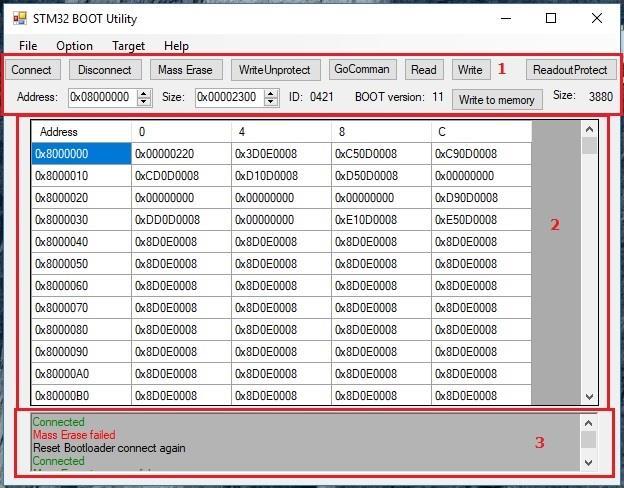Viewport: 624px width, 488px height.
Task: Focus the Address field 0x08000000
Action: [103, 97]
